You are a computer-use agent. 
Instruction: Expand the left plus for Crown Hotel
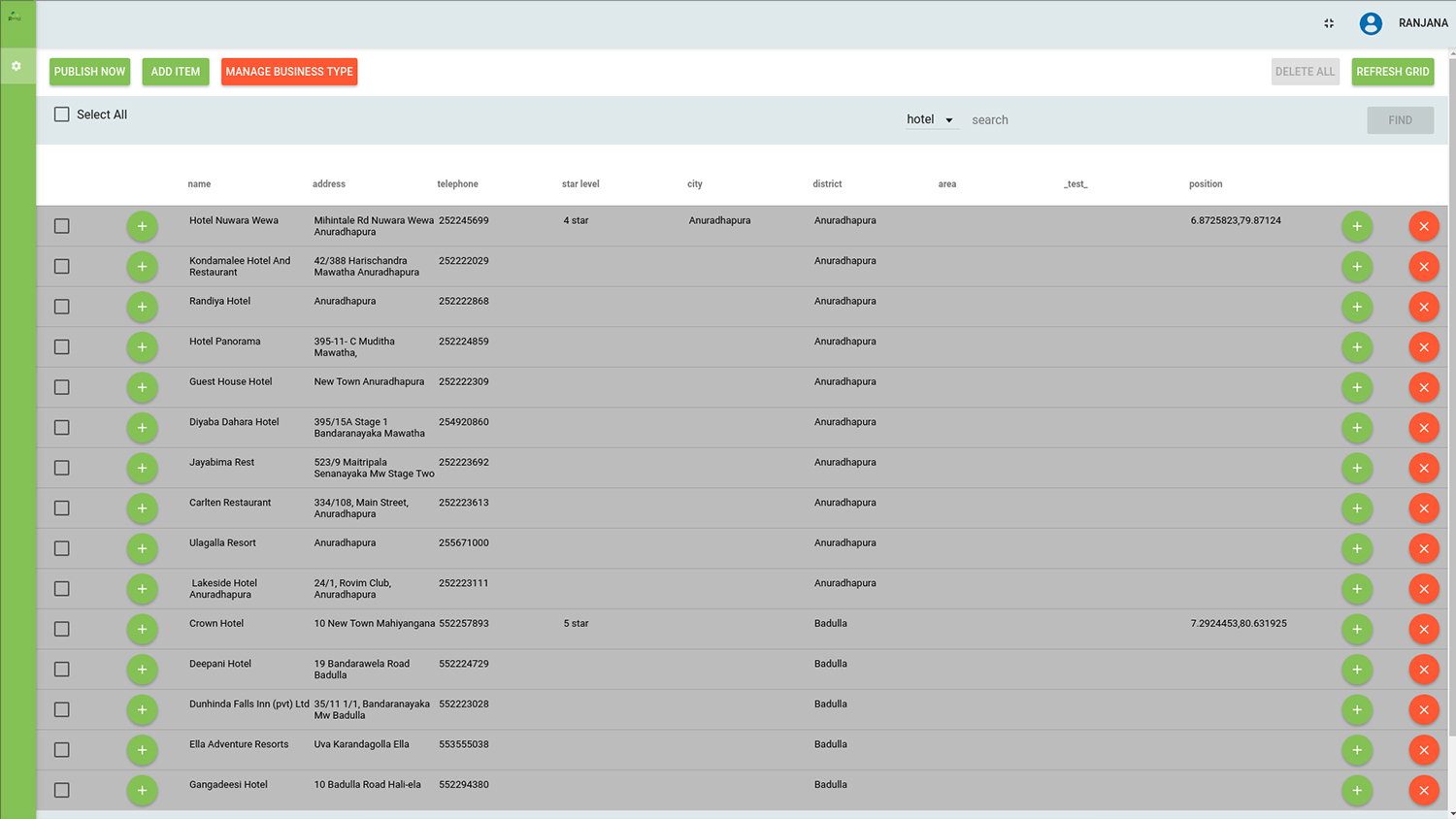click(x=142, y=629)
